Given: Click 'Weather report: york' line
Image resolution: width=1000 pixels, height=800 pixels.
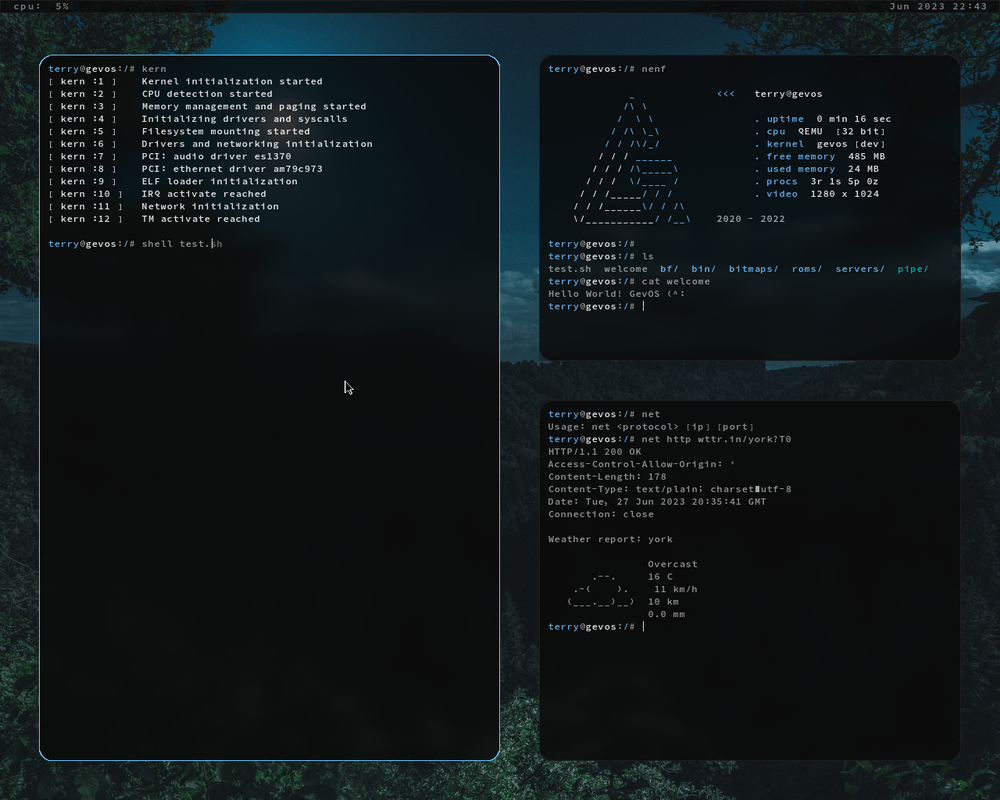Looking at the screenshot, I should coord(610,539).
